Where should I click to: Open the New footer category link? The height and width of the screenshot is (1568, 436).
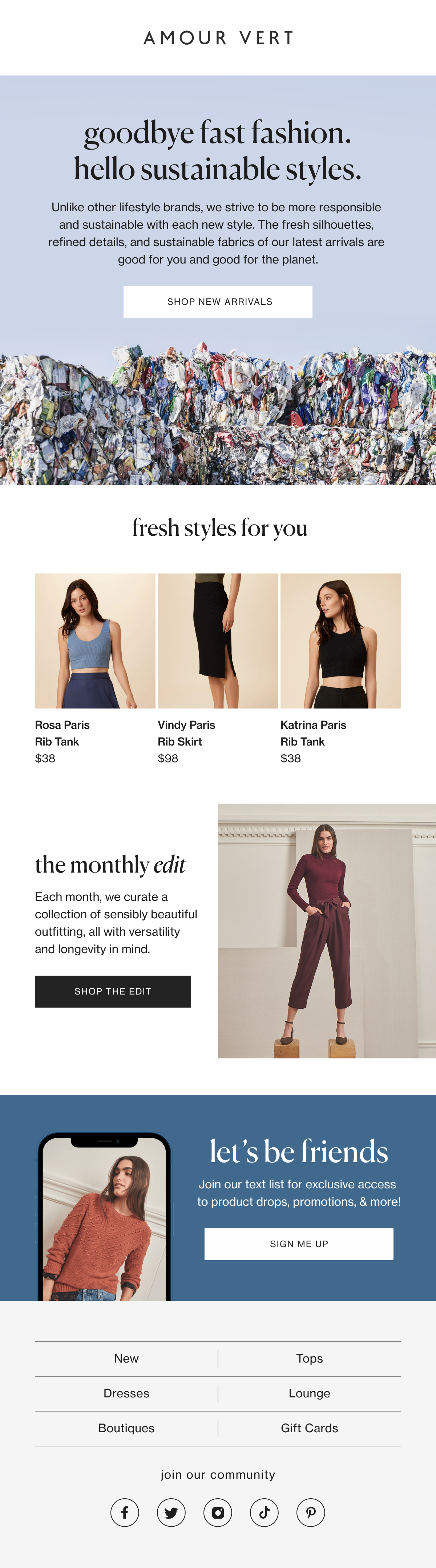(x=126, y=1359)
